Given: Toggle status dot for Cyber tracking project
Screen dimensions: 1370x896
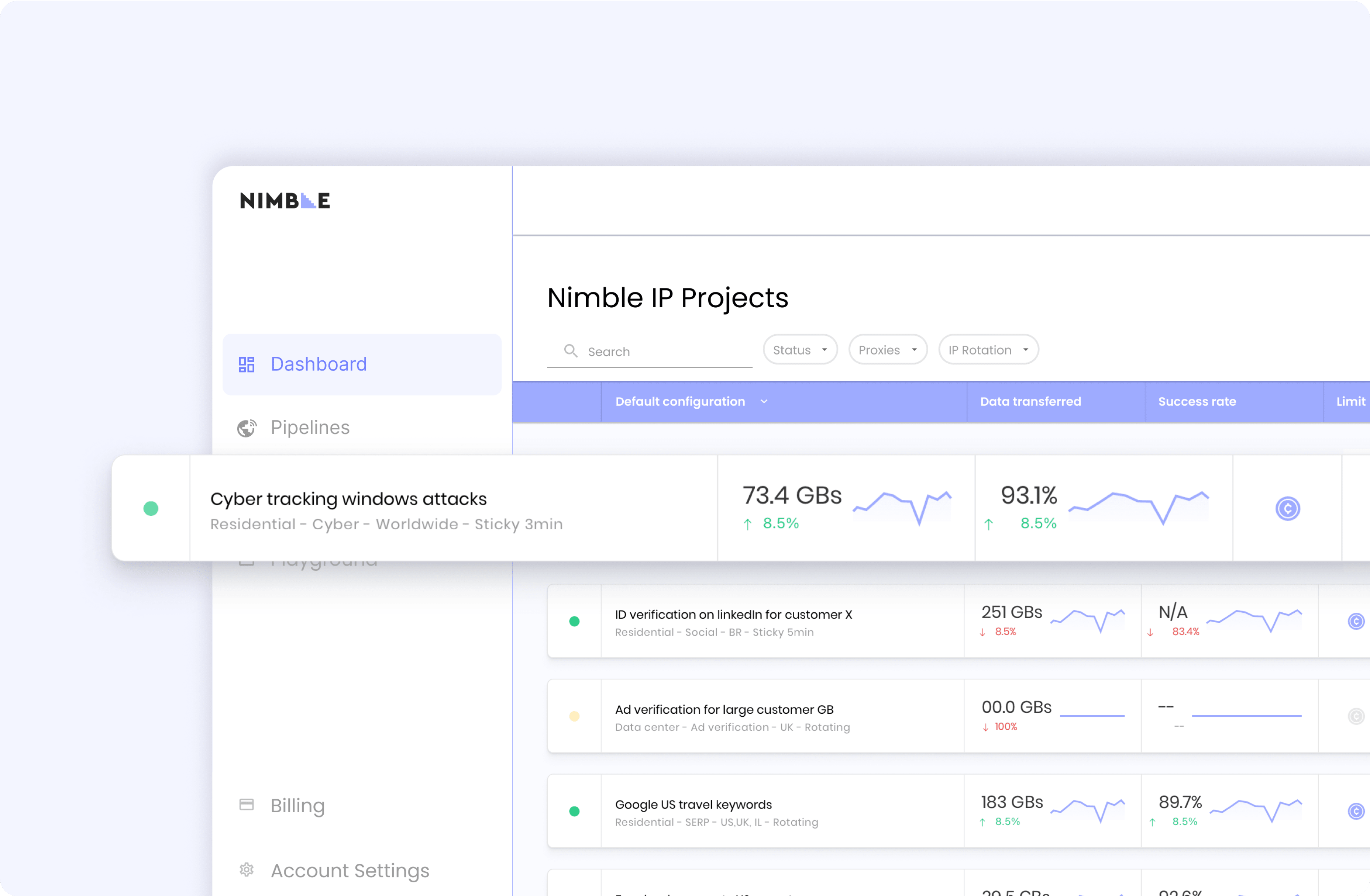Looking at the screenshot, I should point(151,508).
